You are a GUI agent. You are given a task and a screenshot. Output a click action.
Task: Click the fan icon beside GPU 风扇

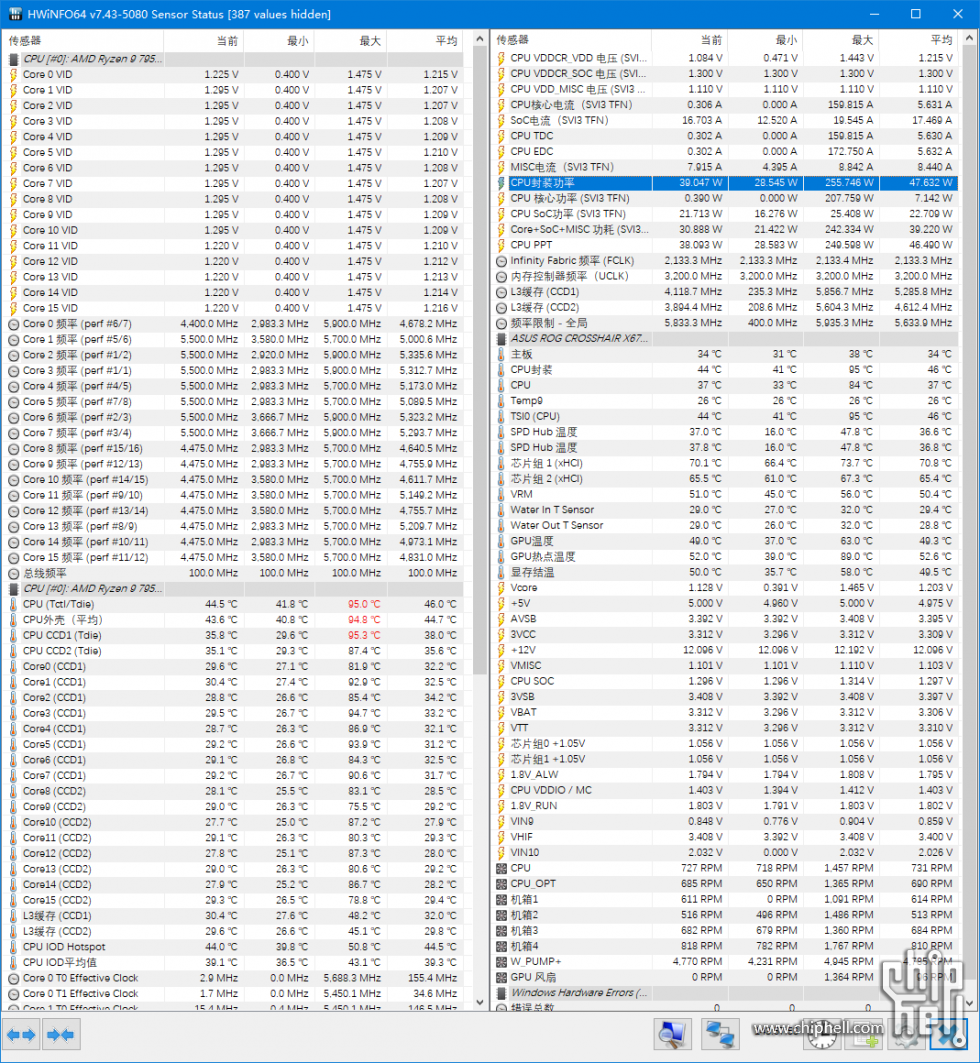click(x=501, y=978)
